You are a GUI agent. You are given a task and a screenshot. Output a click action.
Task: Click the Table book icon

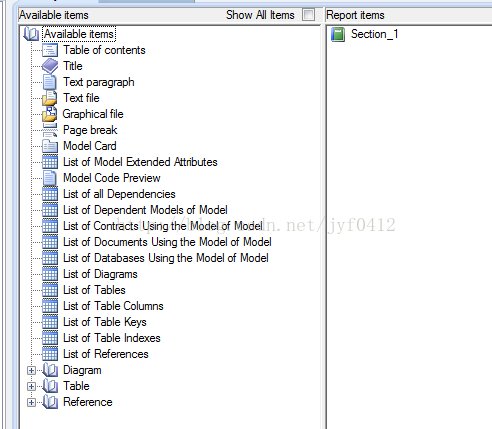point(50,386)
